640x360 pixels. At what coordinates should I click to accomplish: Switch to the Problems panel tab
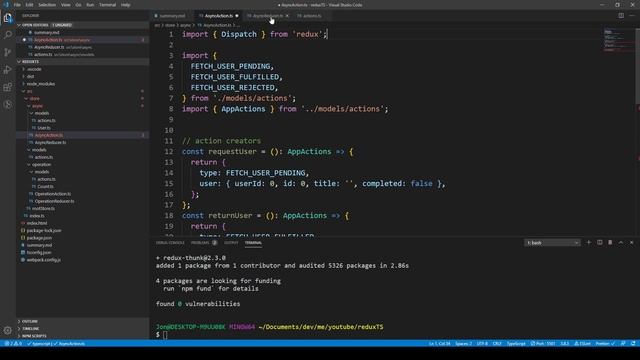pyautogui.click(x=200, y=243)
